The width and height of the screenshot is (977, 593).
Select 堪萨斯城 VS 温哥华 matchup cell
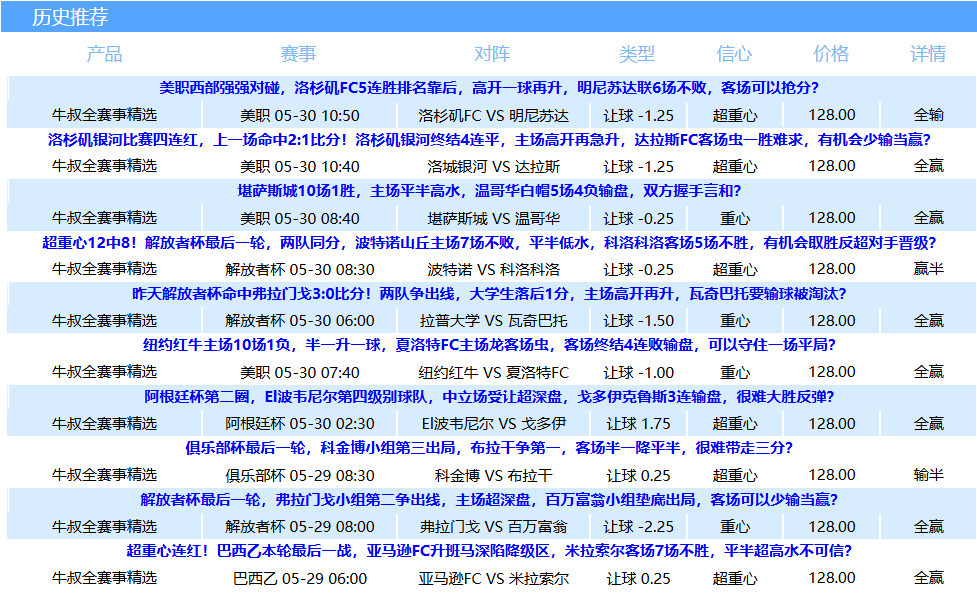[x=493, y=218]
